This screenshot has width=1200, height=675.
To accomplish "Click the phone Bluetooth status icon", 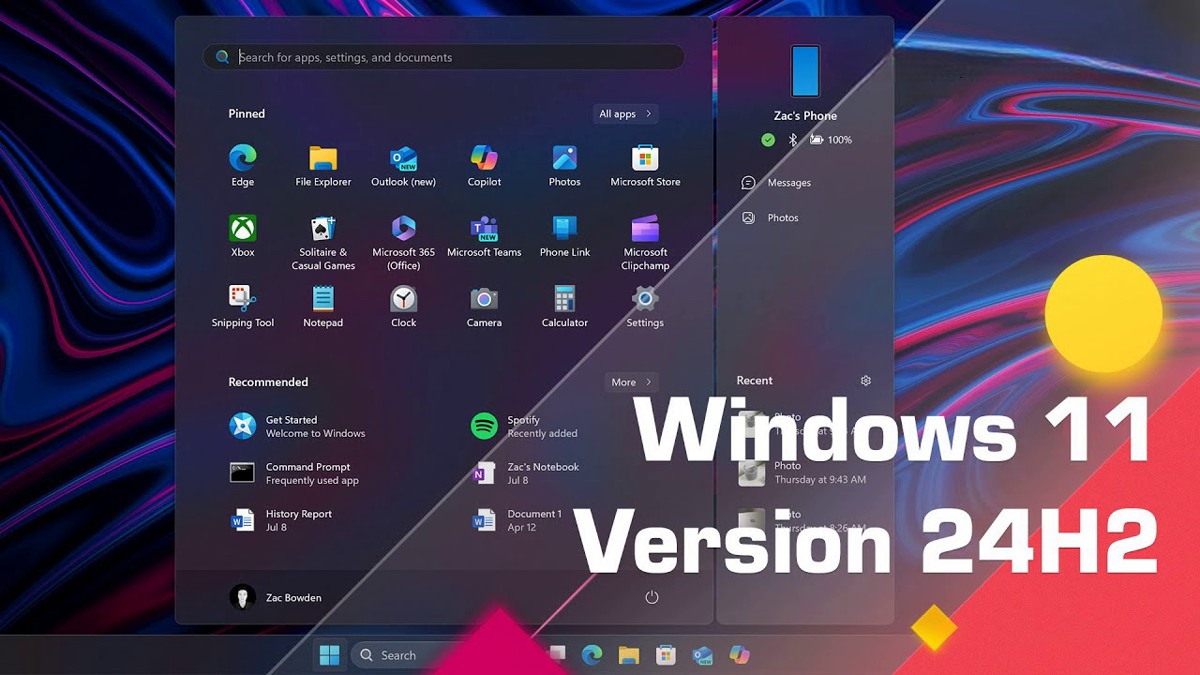I will pyautogui.click(x=792, y=140).
